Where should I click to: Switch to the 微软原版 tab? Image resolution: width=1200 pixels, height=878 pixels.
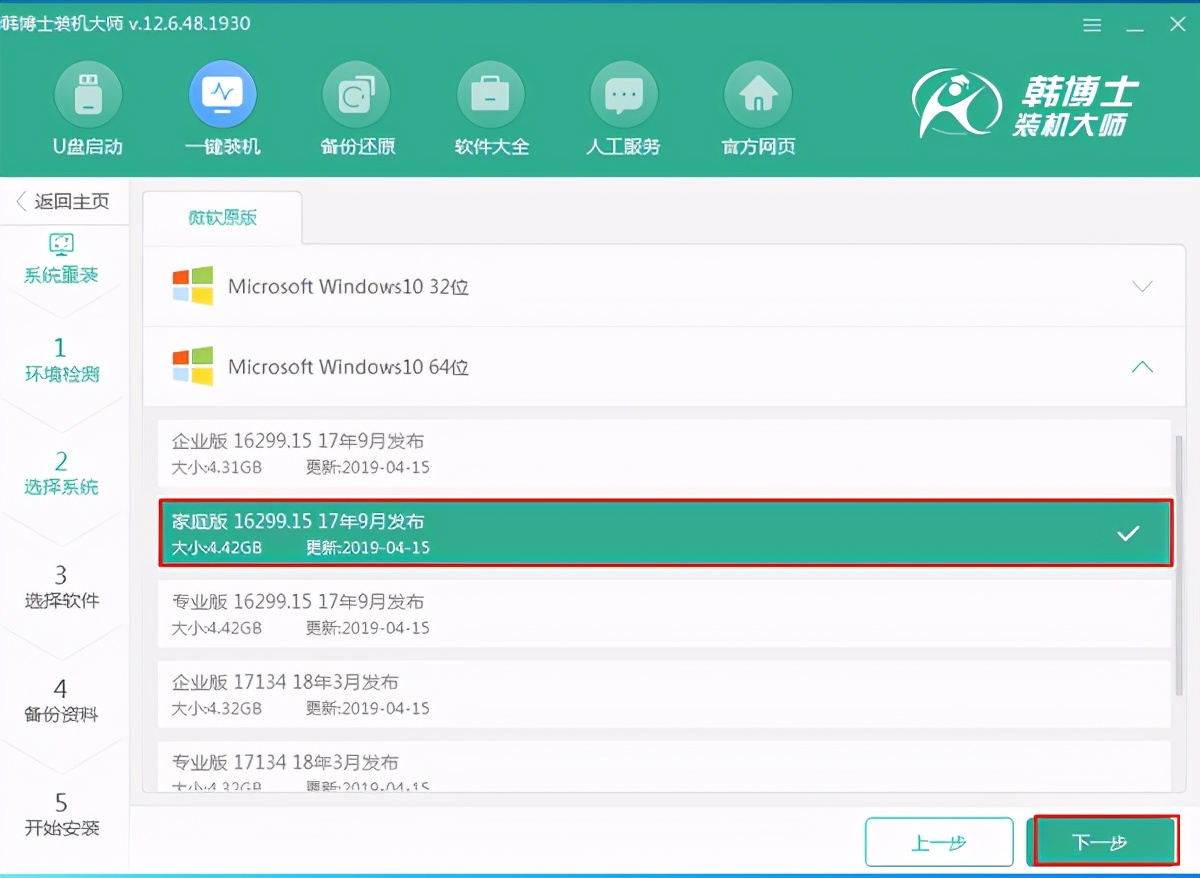point(222,218)
